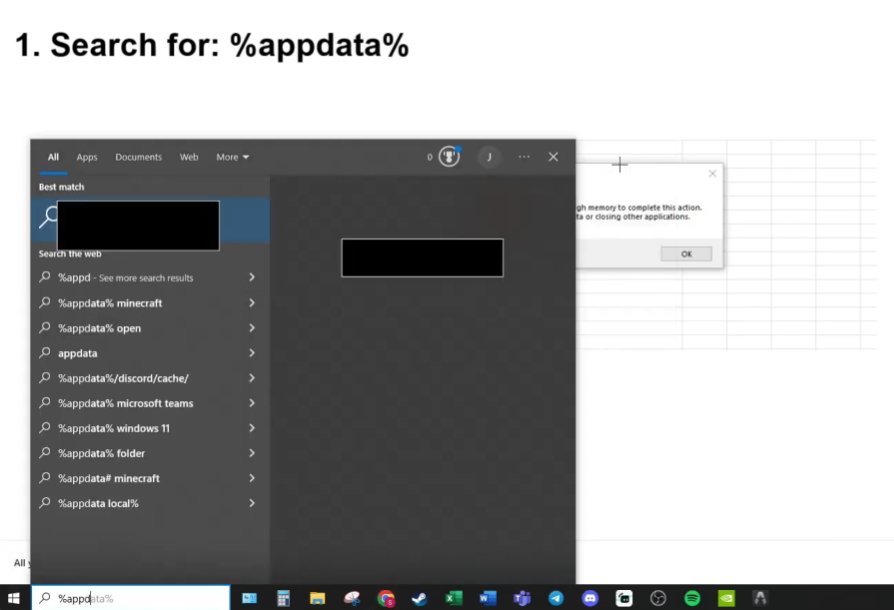Viewport: 894px width, 610px height.
Task: Launch Steam from the taskbar
Action: coord(419,598)
